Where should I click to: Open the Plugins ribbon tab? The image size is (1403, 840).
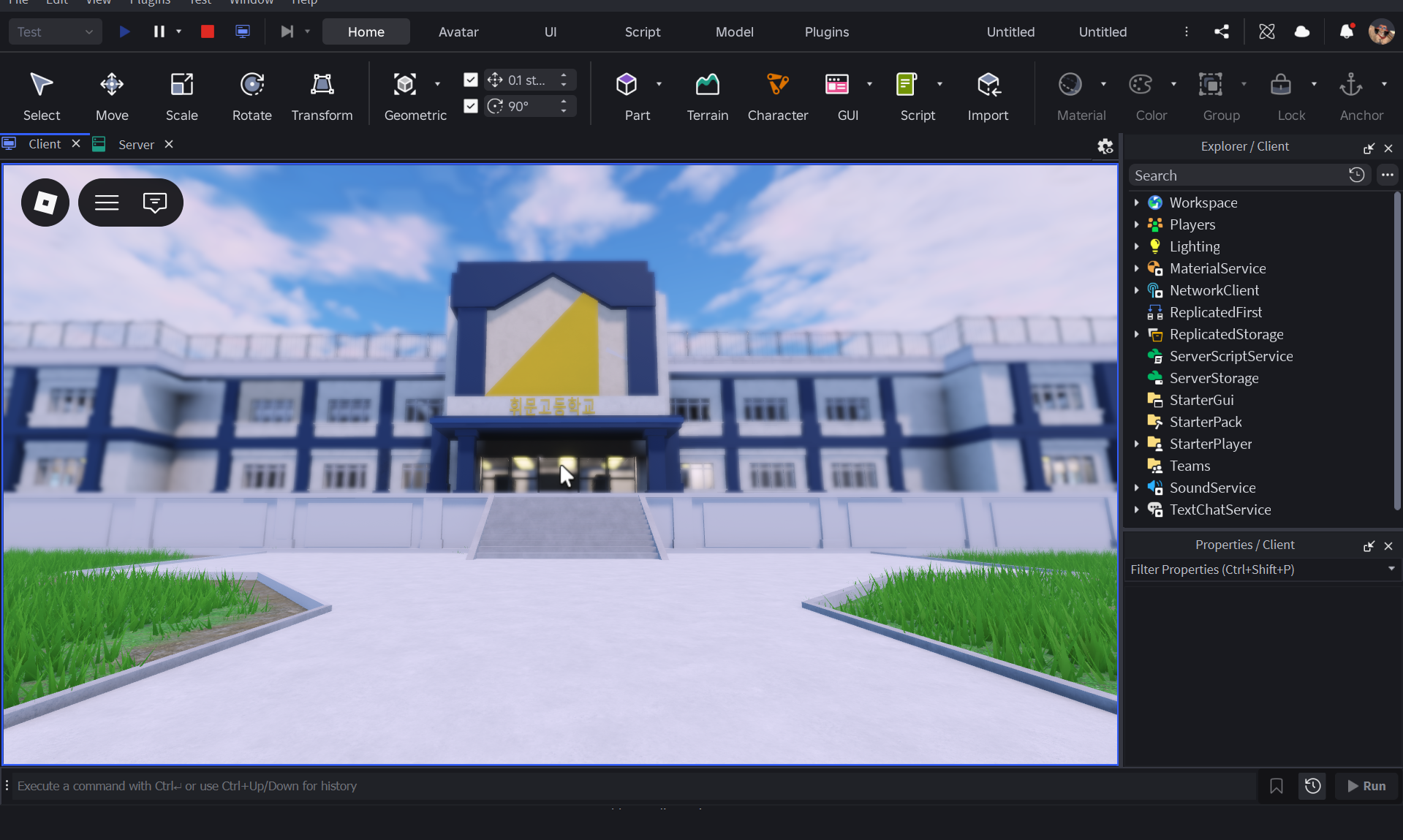[x=827, y=31]
